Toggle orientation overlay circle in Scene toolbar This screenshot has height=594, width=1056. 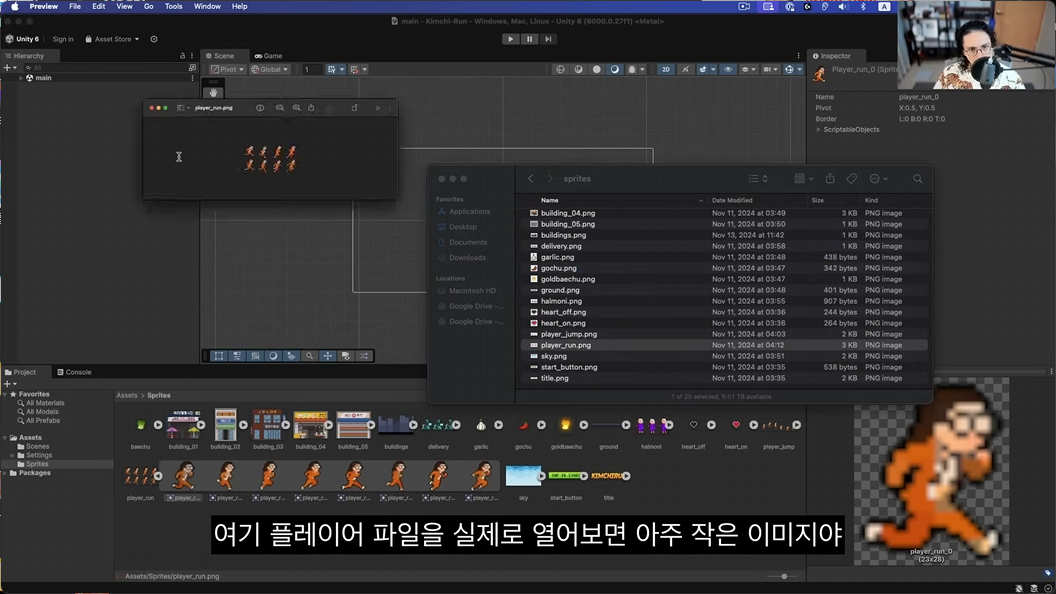coord(273,356)
